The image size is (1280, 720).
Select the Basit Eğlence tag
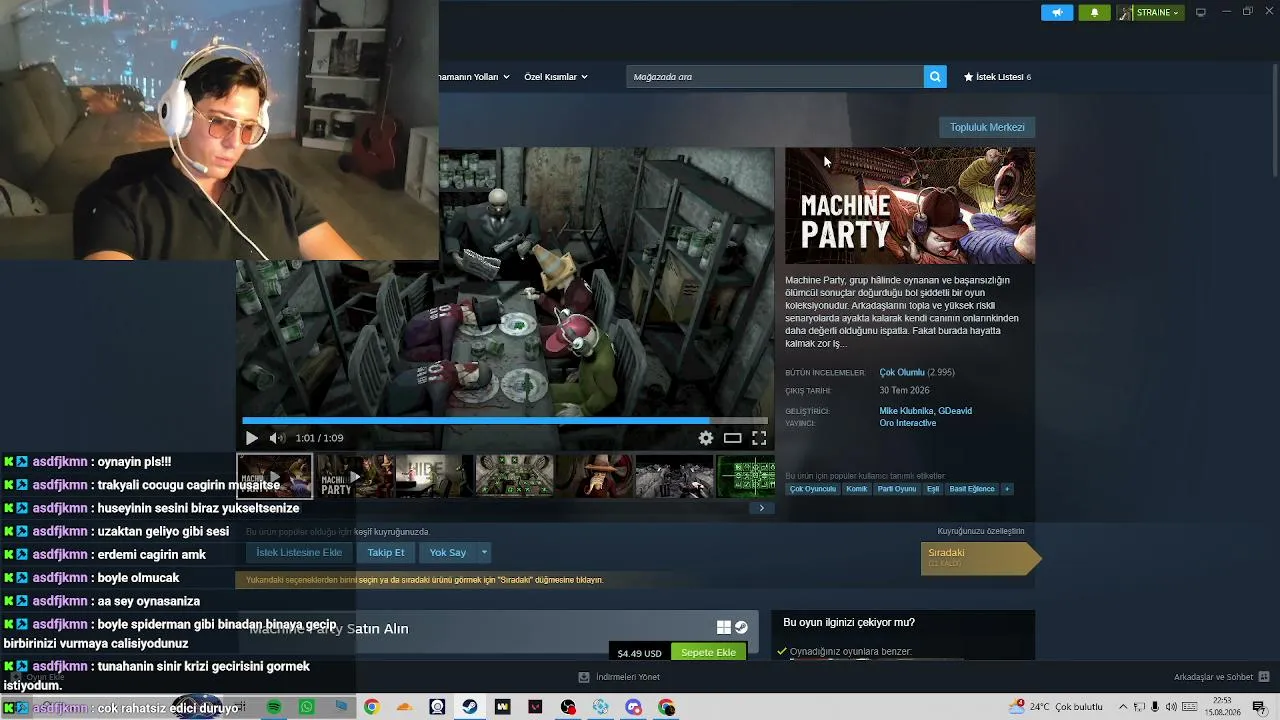(972, 489)
